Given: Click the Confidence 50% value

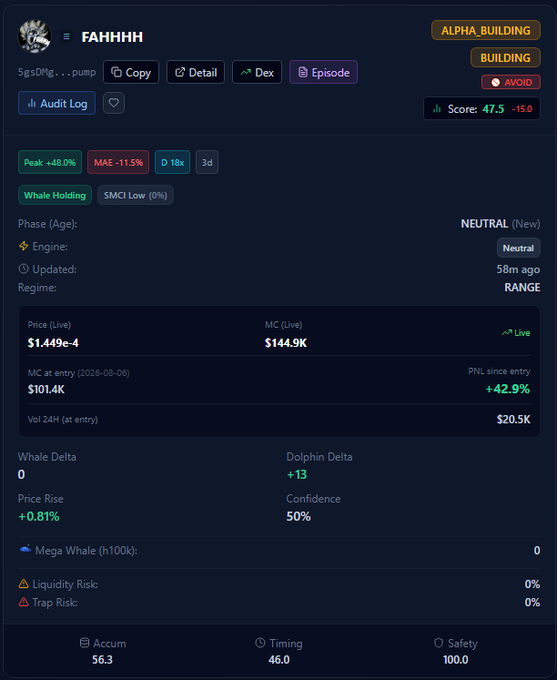Looking at the screenshot, I should [298, 517].
